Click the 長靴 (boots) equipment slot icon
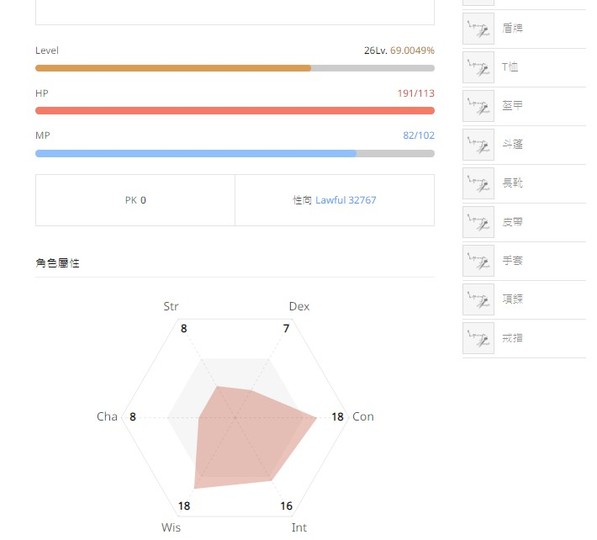Image resolution: width=597 pixels, height=540 pixels. 478,183
